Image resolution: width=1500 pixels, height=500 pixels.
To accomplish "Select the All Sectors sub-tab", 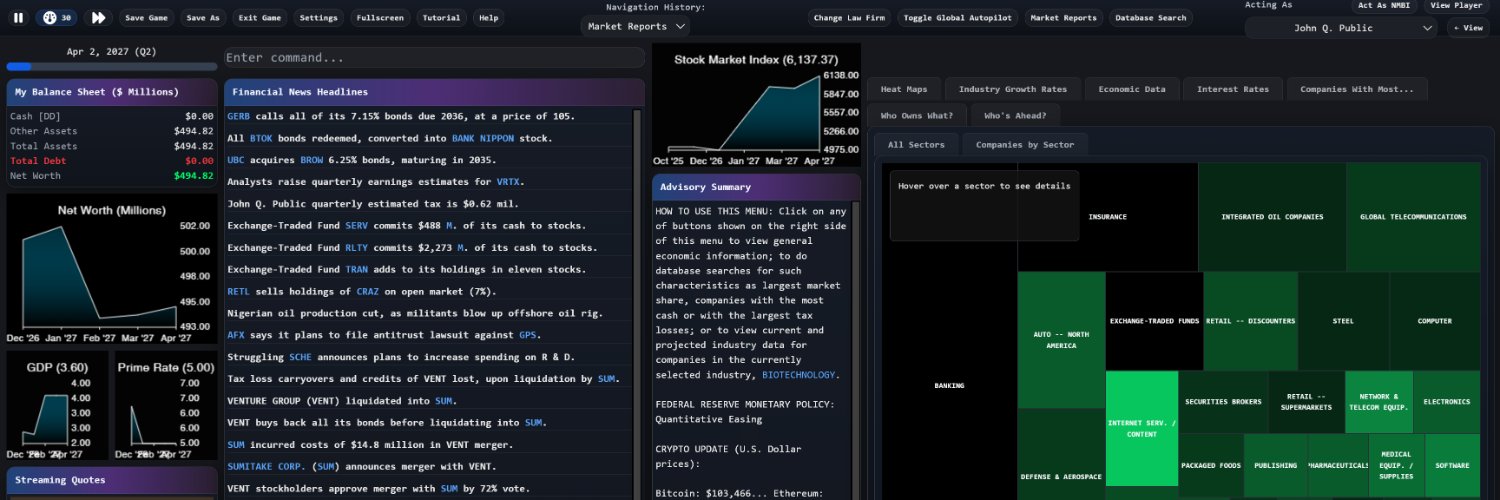I will tap(916, 145).
